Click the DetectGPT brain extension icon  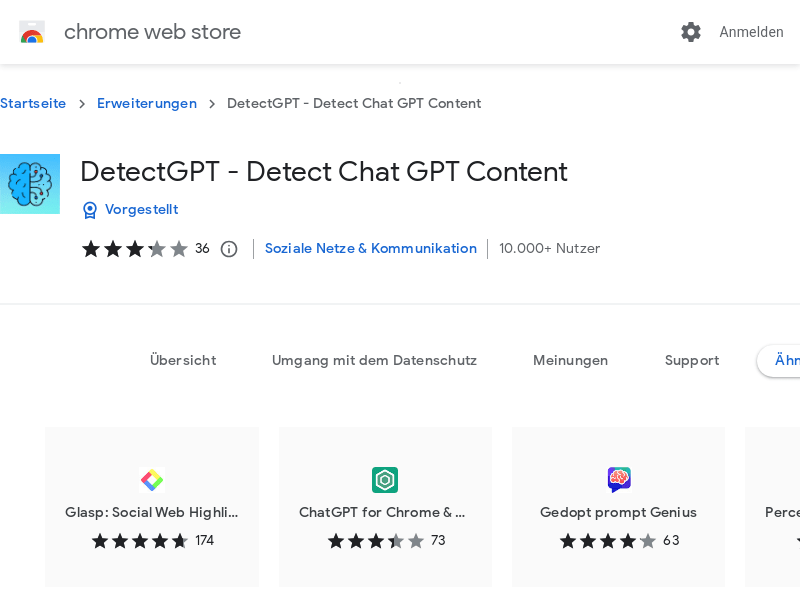pos(30,184)
